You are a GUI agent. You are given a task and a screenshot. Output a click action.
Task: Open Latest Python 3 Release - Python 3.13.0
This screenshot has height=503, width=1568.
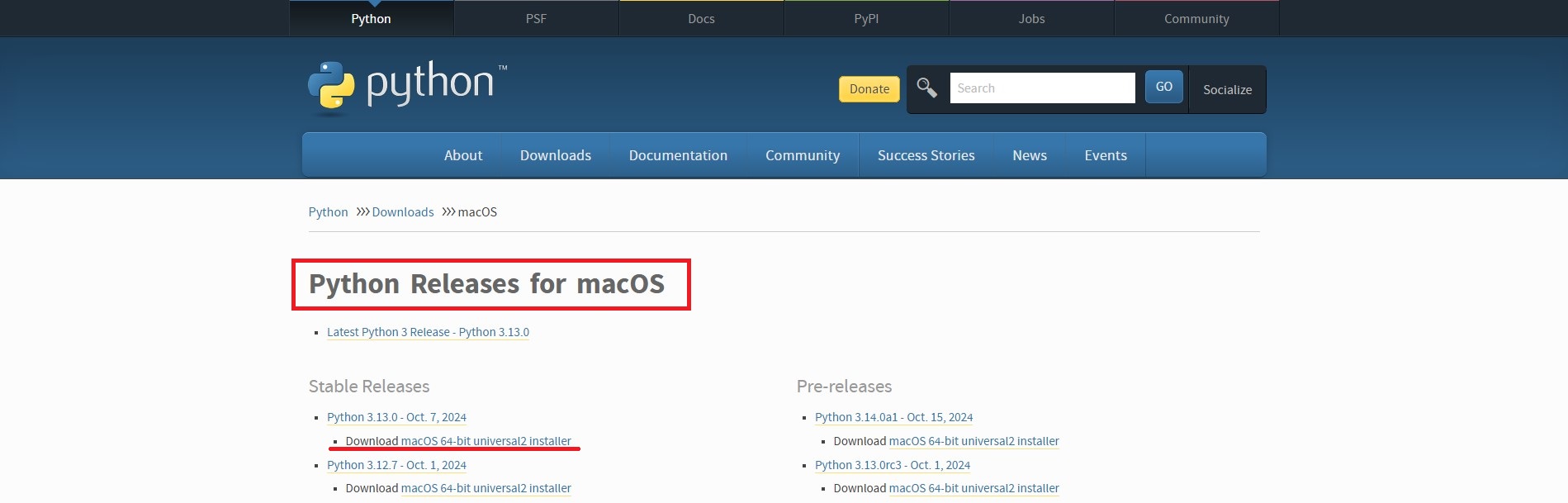pos(428,332)
